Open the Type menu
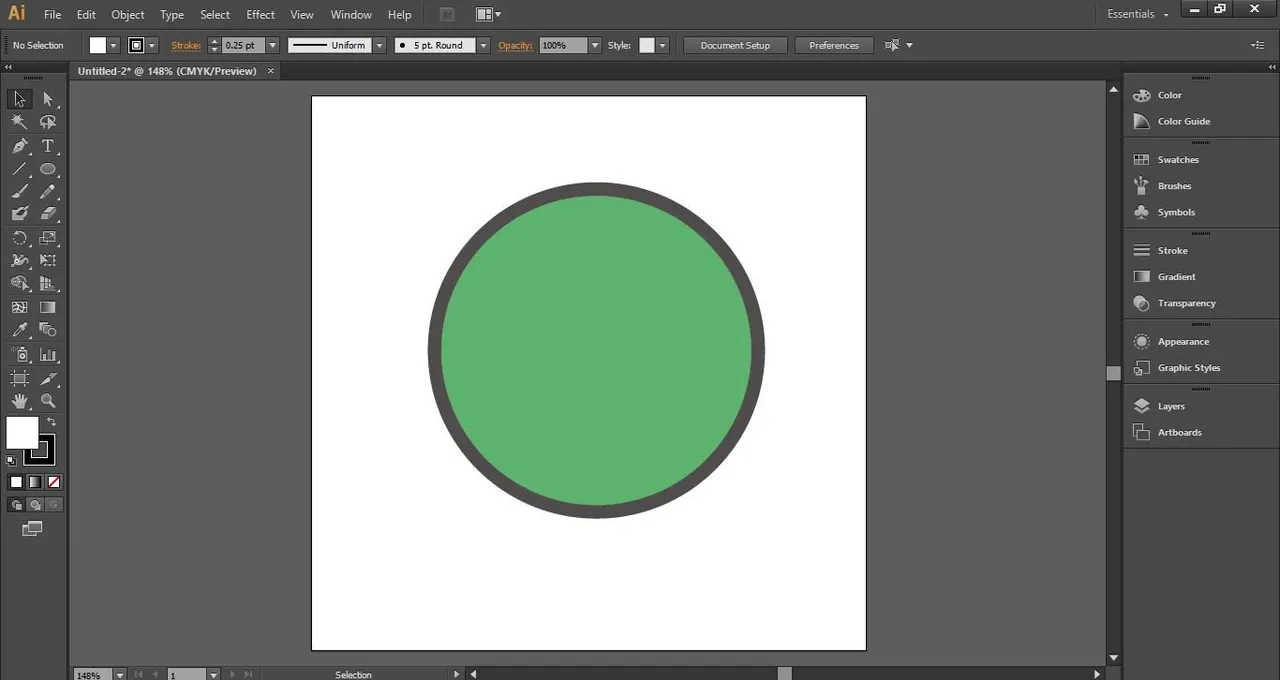The height and width of the screenshot is (680, 1280). point(172,15)
